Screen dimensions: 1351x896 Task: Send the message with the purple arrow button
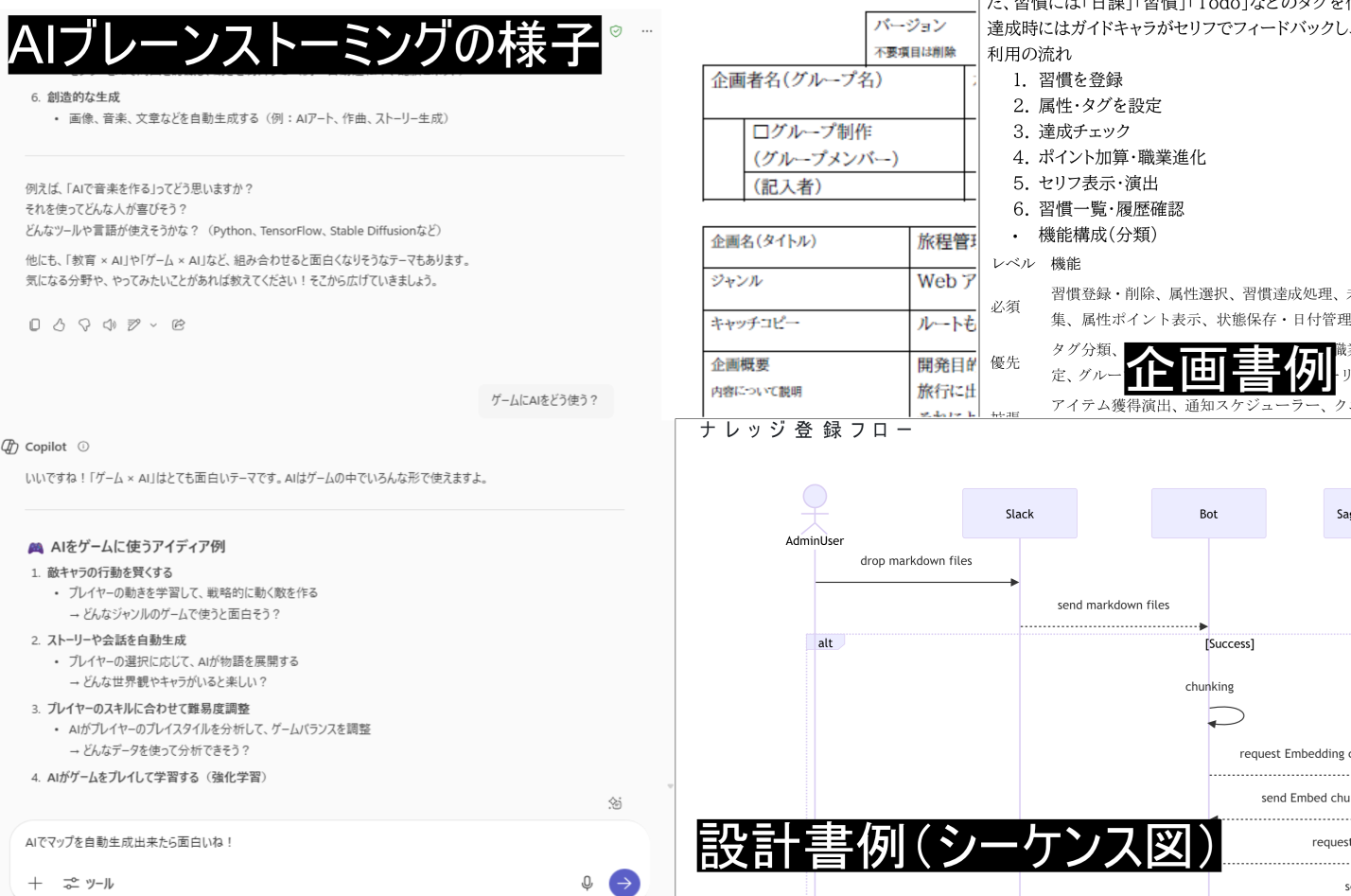point(623,882)
